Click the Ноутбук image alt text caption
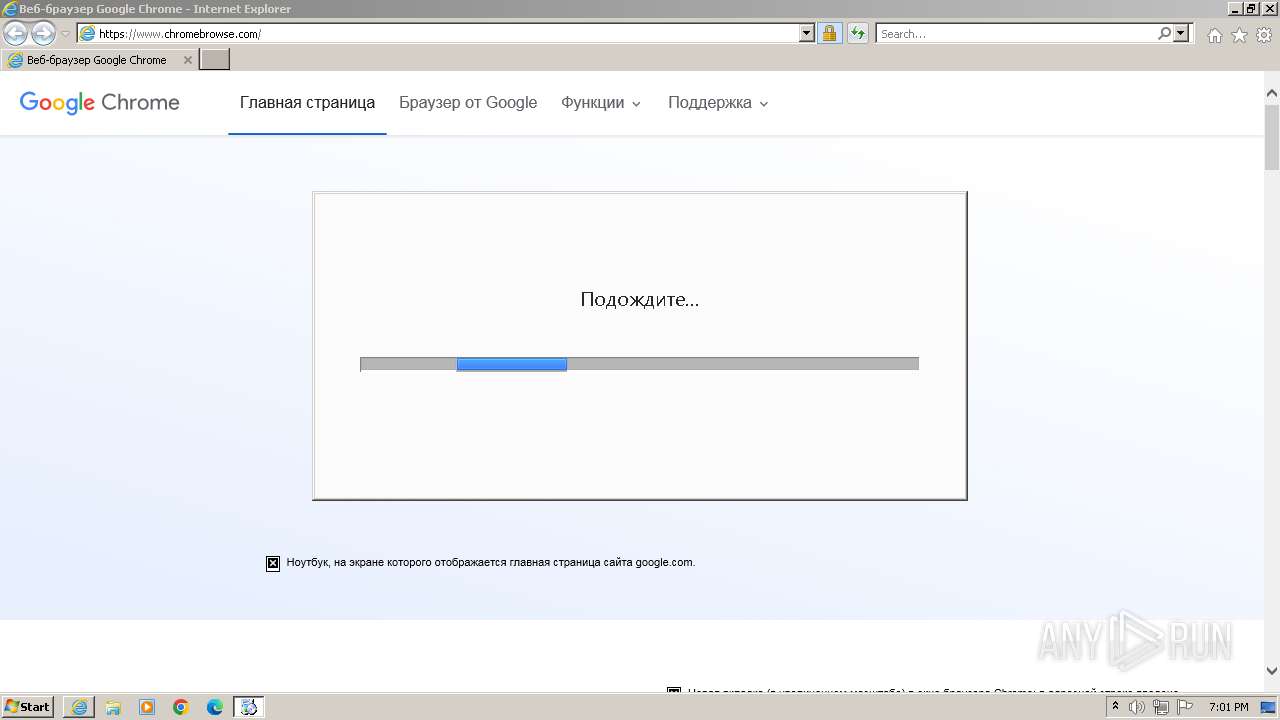 490,562
